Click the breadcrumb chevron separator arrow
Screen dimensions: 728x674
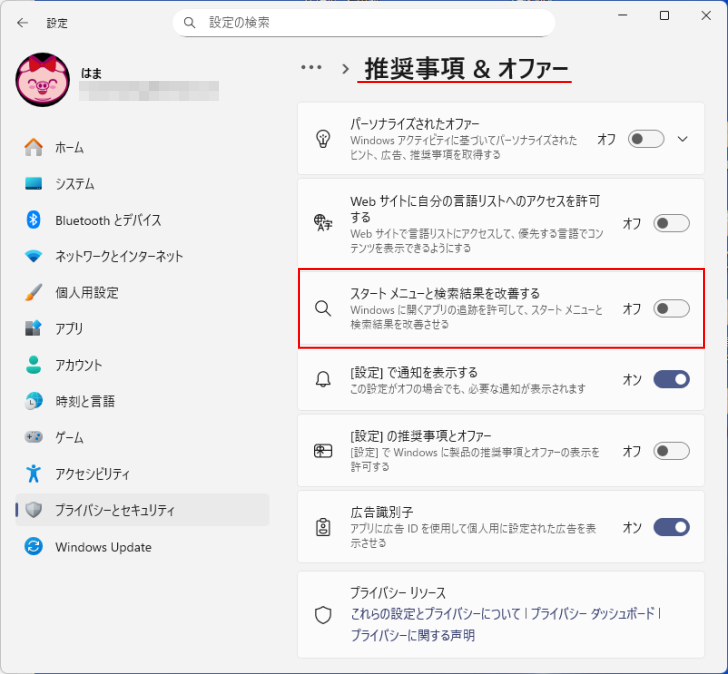coord(345,69)
